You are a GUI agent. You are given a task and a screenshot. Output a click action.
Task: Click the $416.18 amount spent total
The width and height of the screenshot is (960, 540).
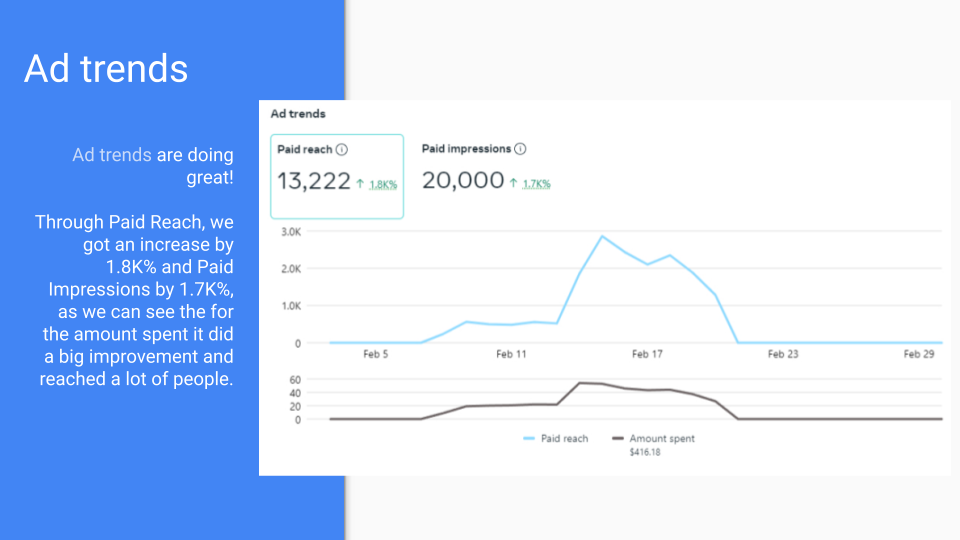click(645, 452)
